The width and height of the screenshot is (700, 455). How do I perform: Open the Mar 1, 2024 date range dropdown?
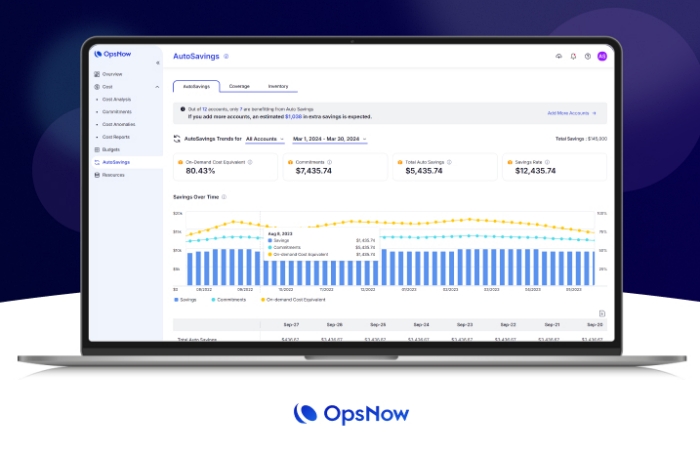click(330, 139)
